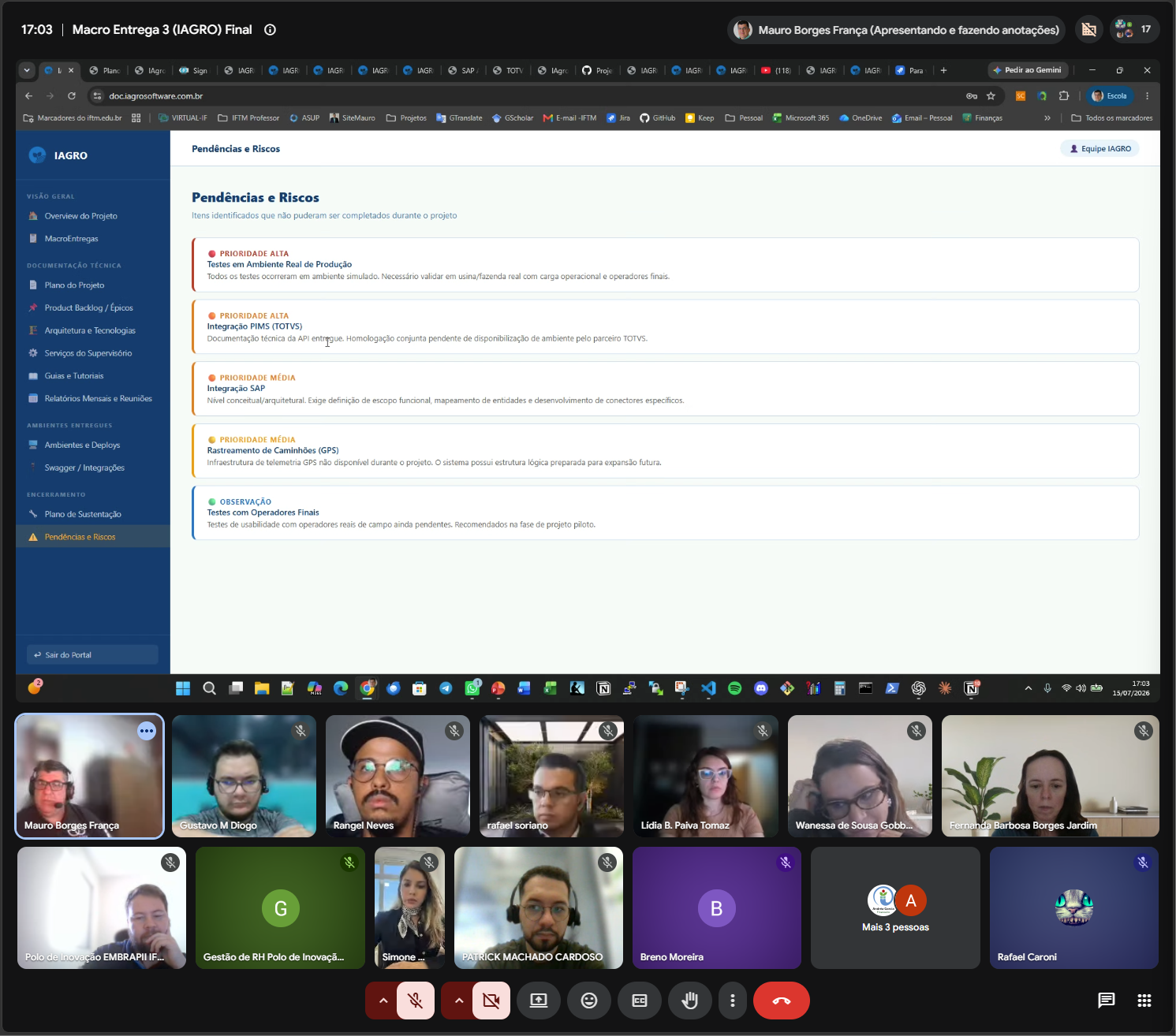Open more options three-dot menu
This screenshot has height=1036, width=1176.
click(733, 1001)
